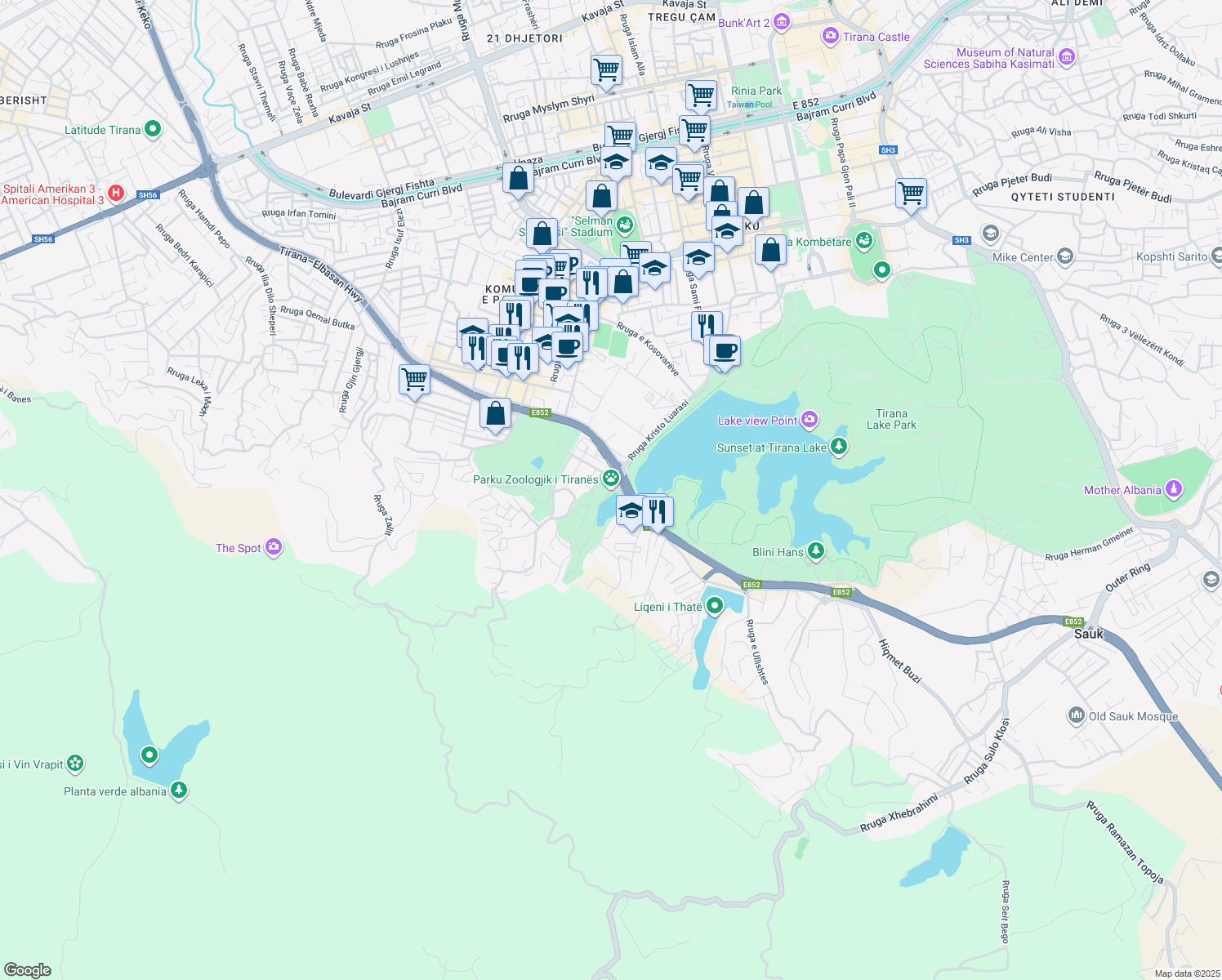Select the Mike Center marker icon
Image resolution: width=1222 pixels, height=980 pixels.
tap(1064, 257)
